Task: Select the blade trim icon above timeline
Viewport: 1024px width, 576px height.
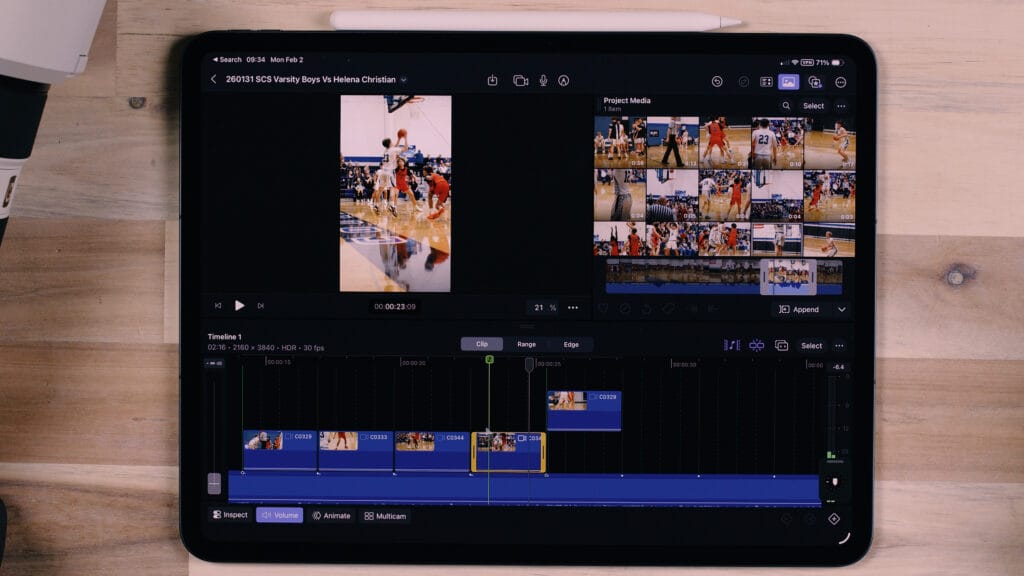Action: click(756, 345)
